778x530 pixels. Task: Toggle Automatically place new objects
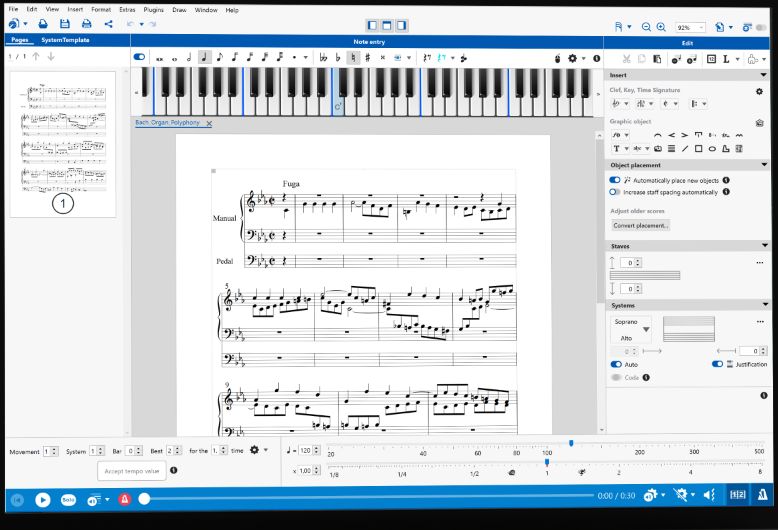(615, 180)
